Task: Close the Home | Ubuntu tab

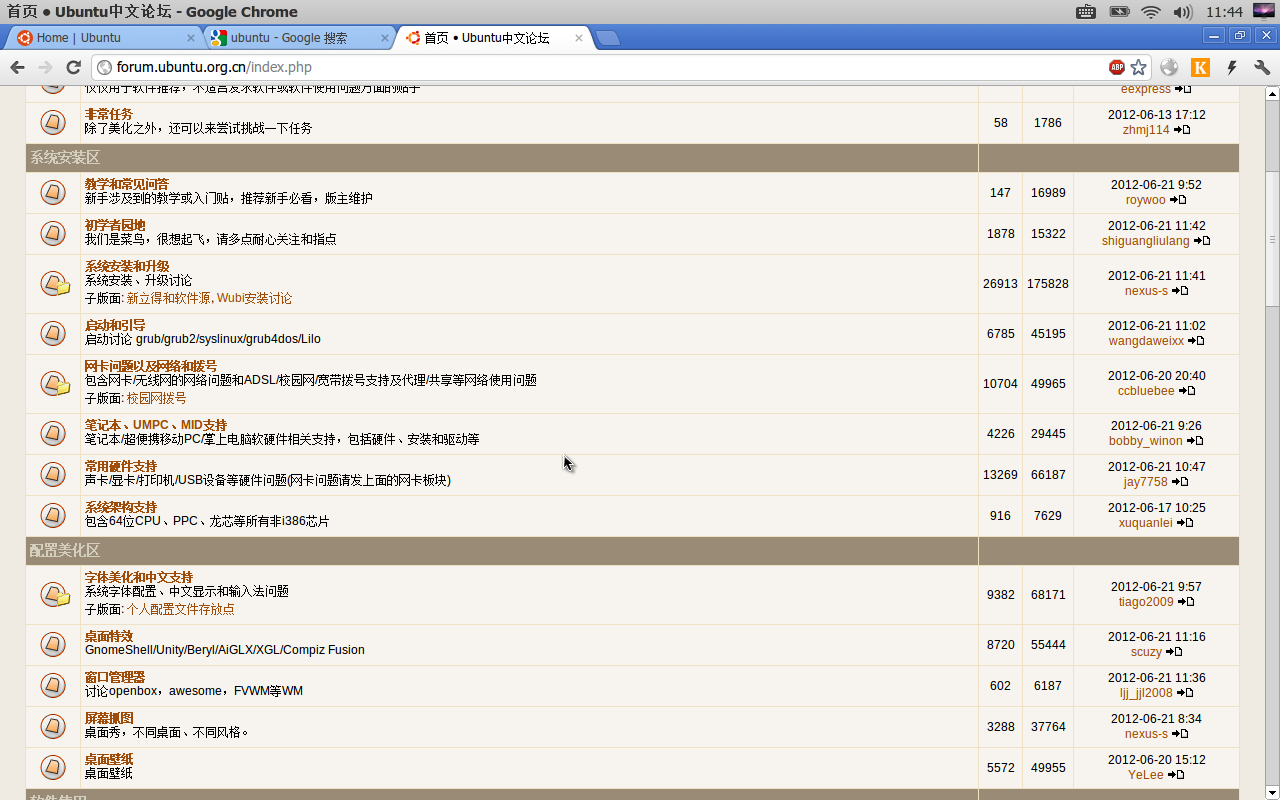Action: pyautogui.click(x=191, y=38)
